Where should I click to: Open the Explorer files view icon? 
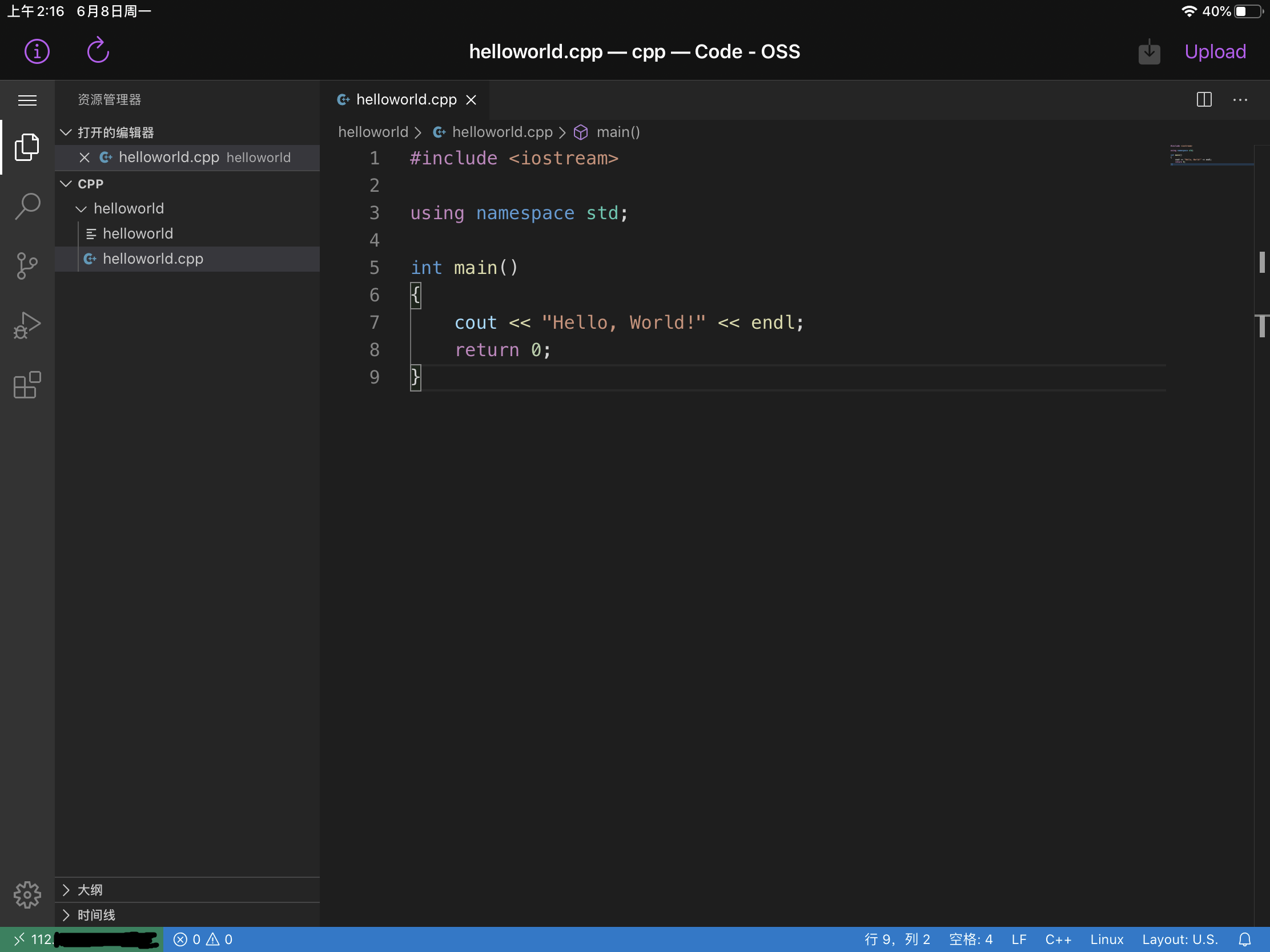pyautogui.click(x=27, y=147)
